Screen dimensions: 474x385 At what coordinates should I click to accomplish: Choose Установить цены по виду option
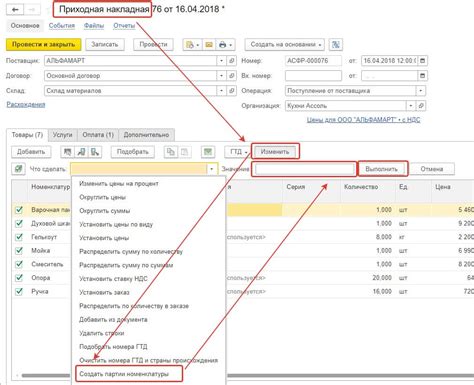[x=116, y=224]
